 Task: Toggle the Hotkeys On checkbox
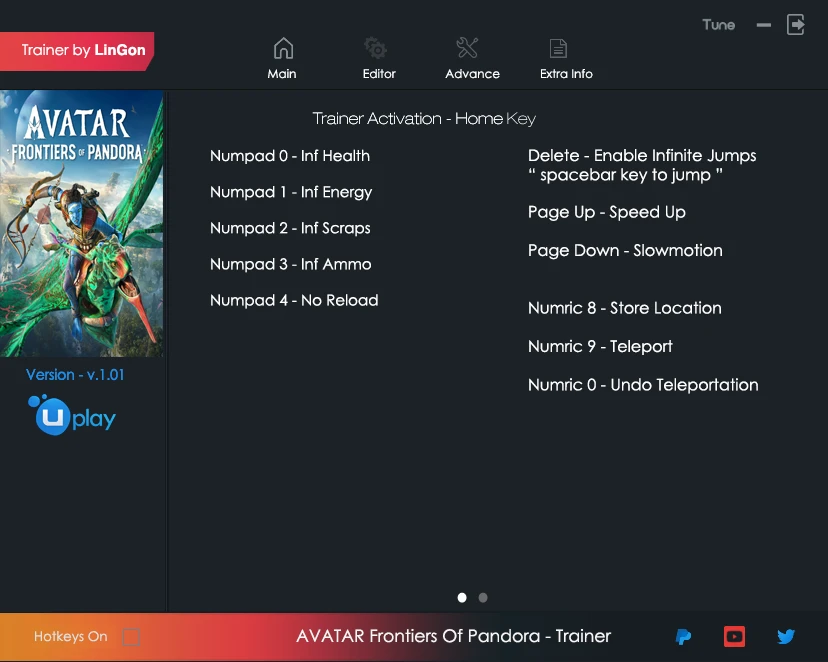[131, 636]
